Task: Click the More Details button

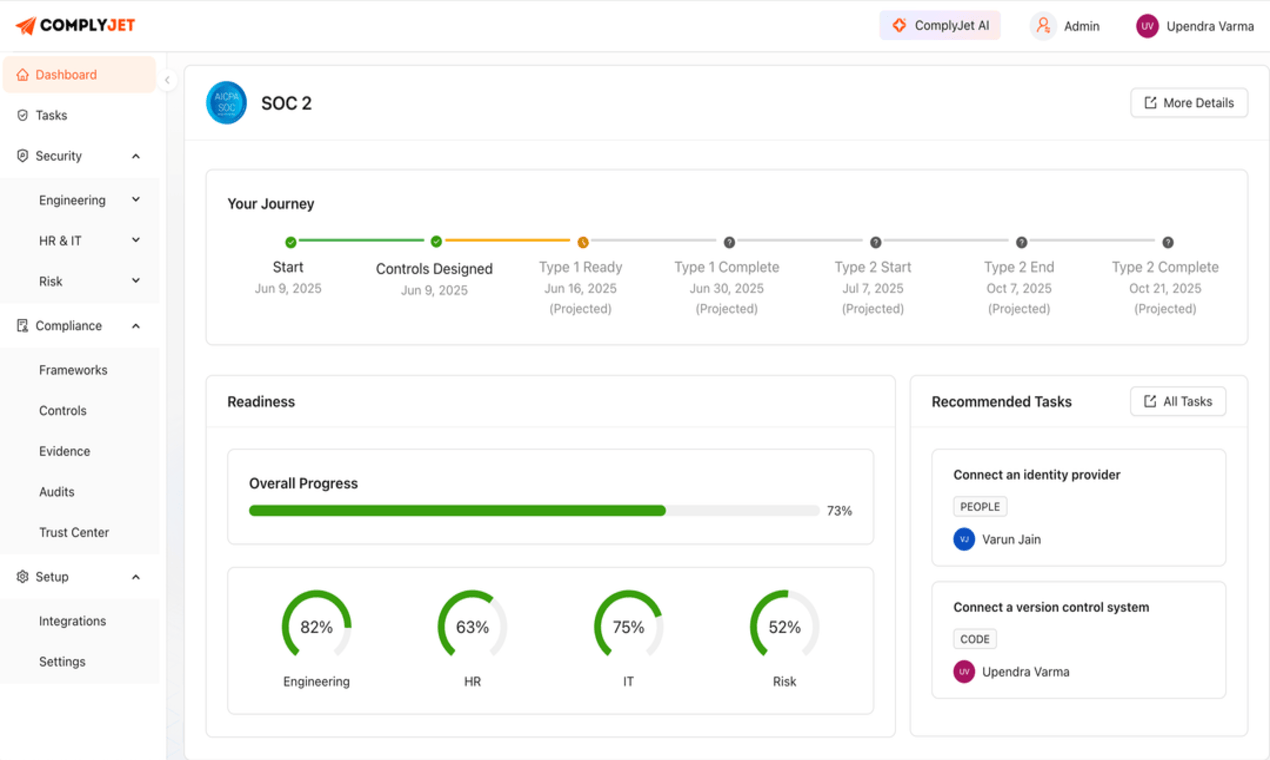Action: 1189,103
